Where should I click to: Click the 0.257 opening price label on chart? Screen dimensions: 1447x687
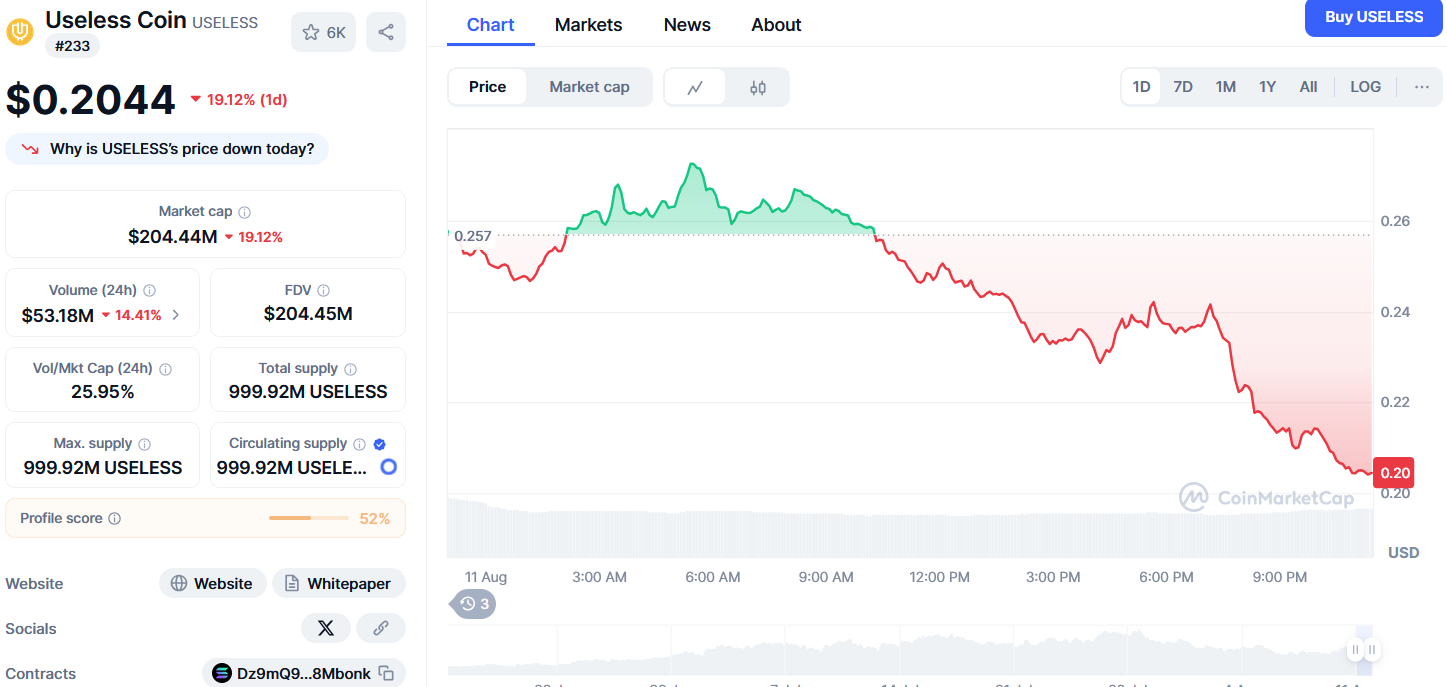[x=472, y=236]
